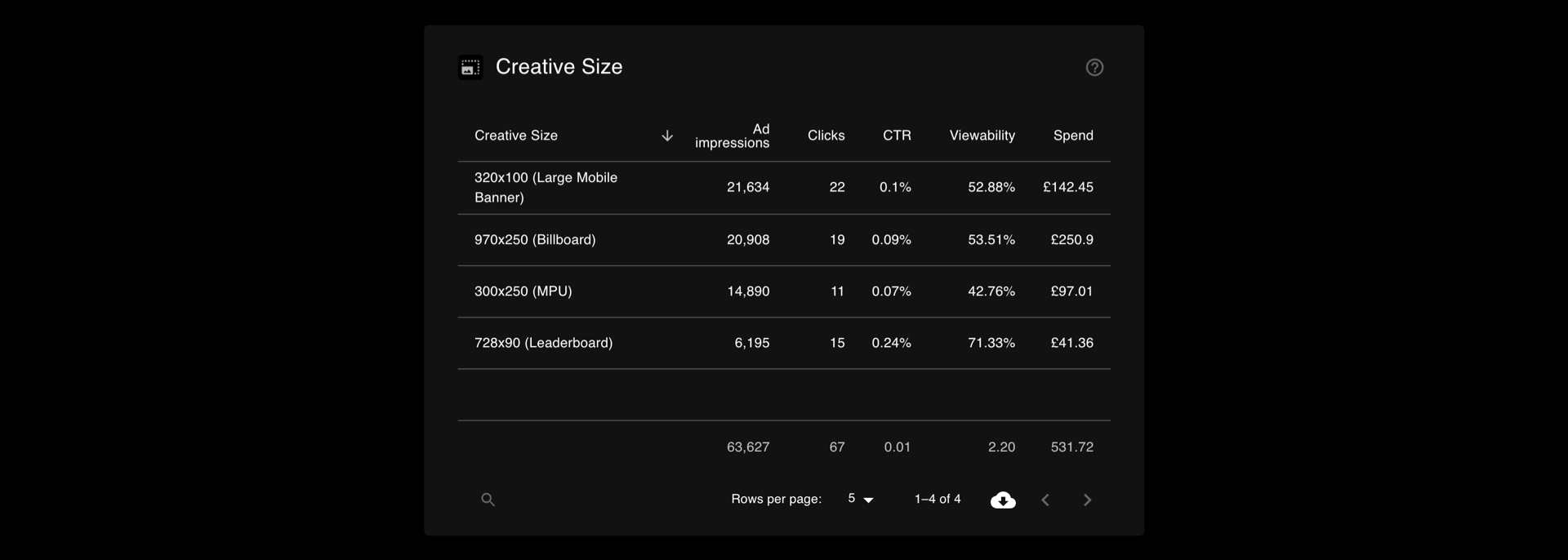
Task: Sort by Ad impressions column header
Action: coord(732,136)
